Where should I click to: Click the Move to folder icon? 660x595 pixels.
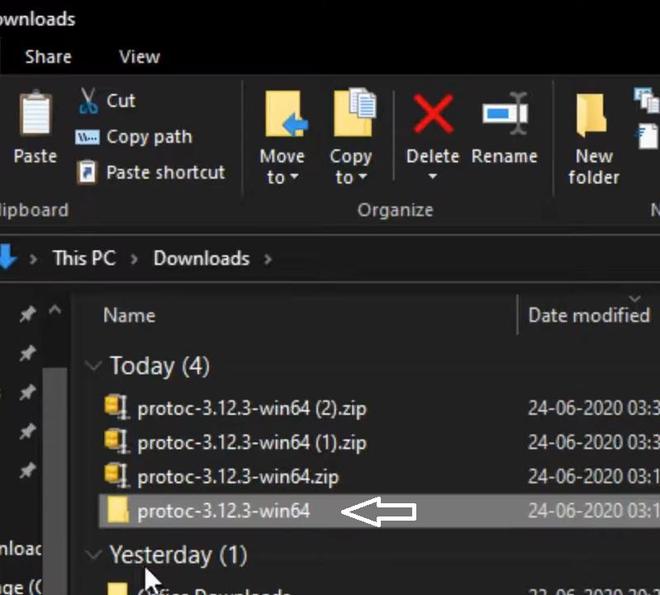click(x=286, y=114)
